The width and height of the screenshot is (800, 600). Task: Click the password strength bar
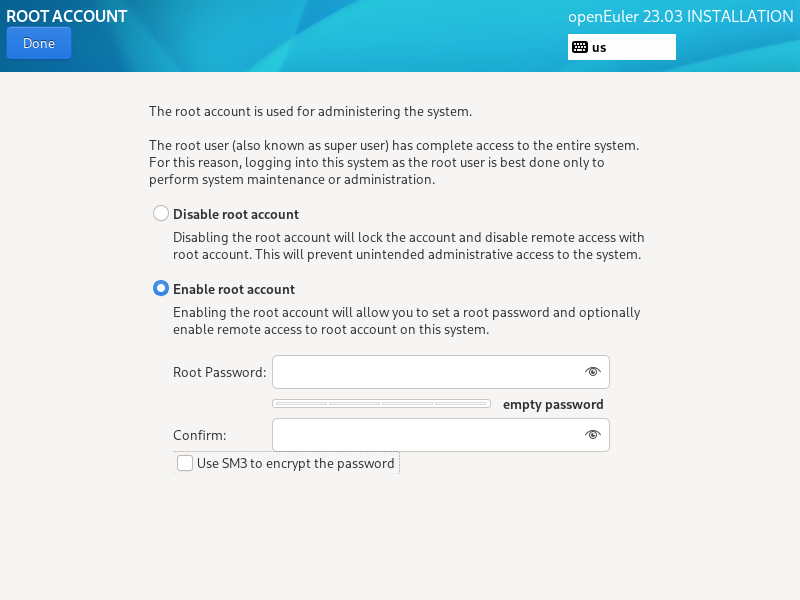pos(381,404)
